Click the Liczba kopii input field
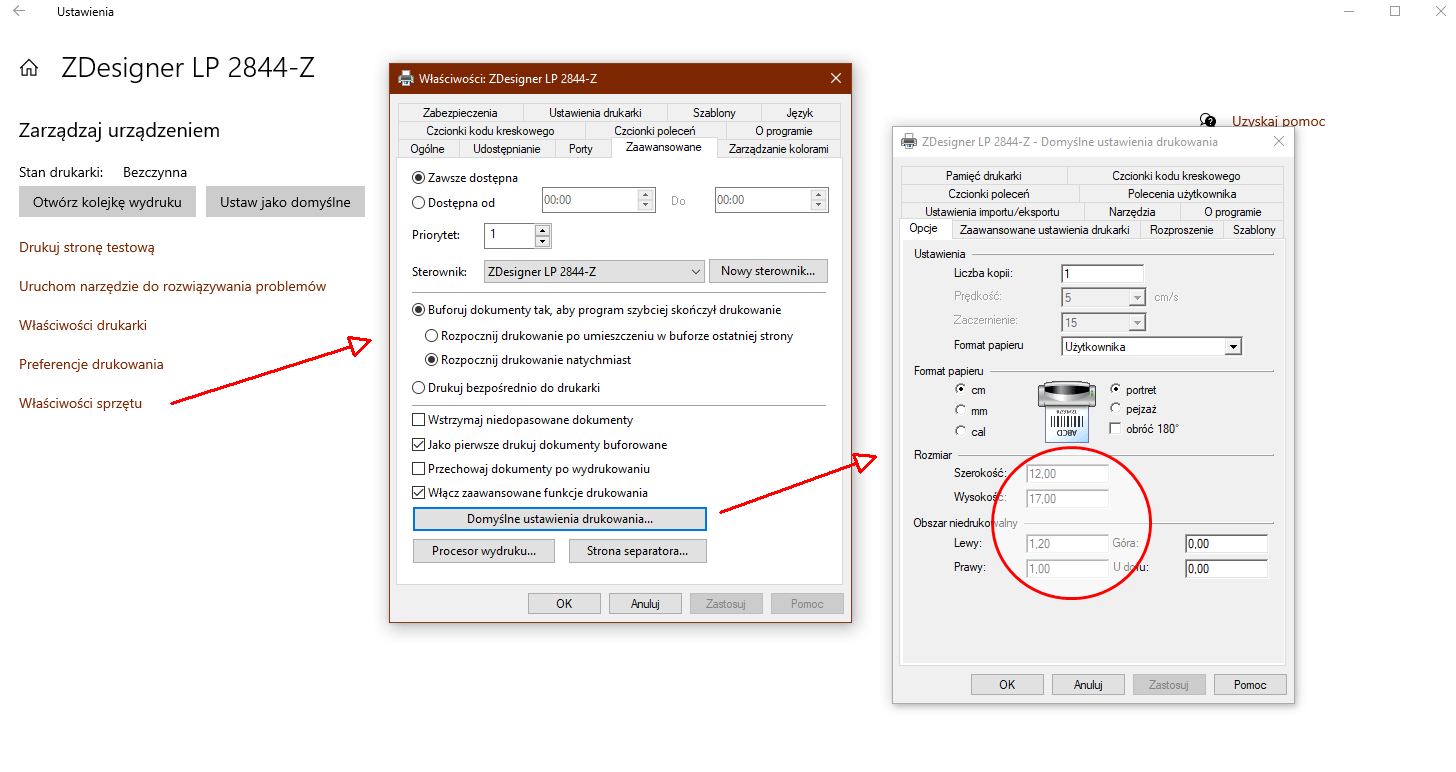Image resolution: width=1456 pixels, height=772 pixels. pos(1101,274)
